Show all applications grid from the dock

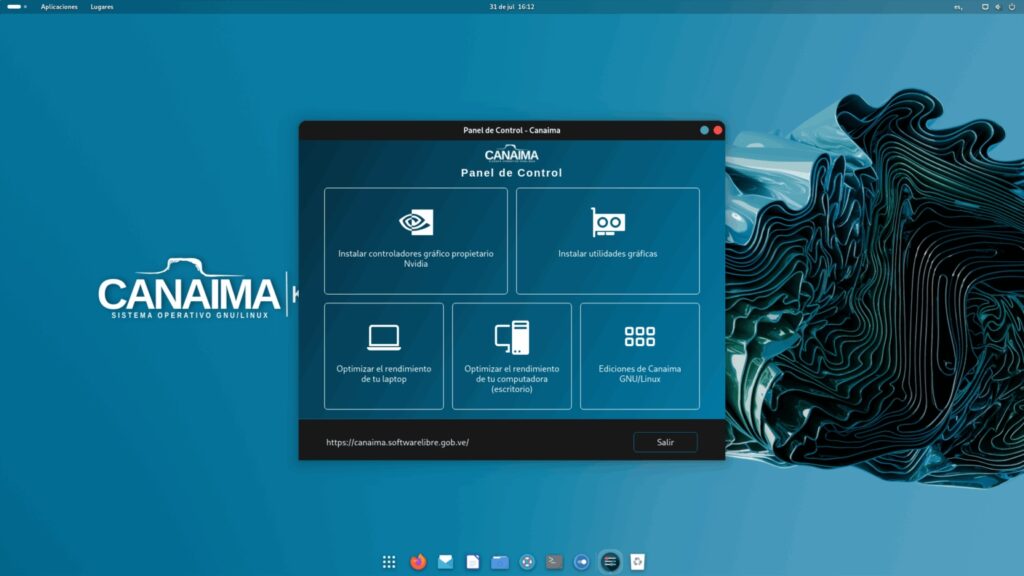[x=389, y=562]
